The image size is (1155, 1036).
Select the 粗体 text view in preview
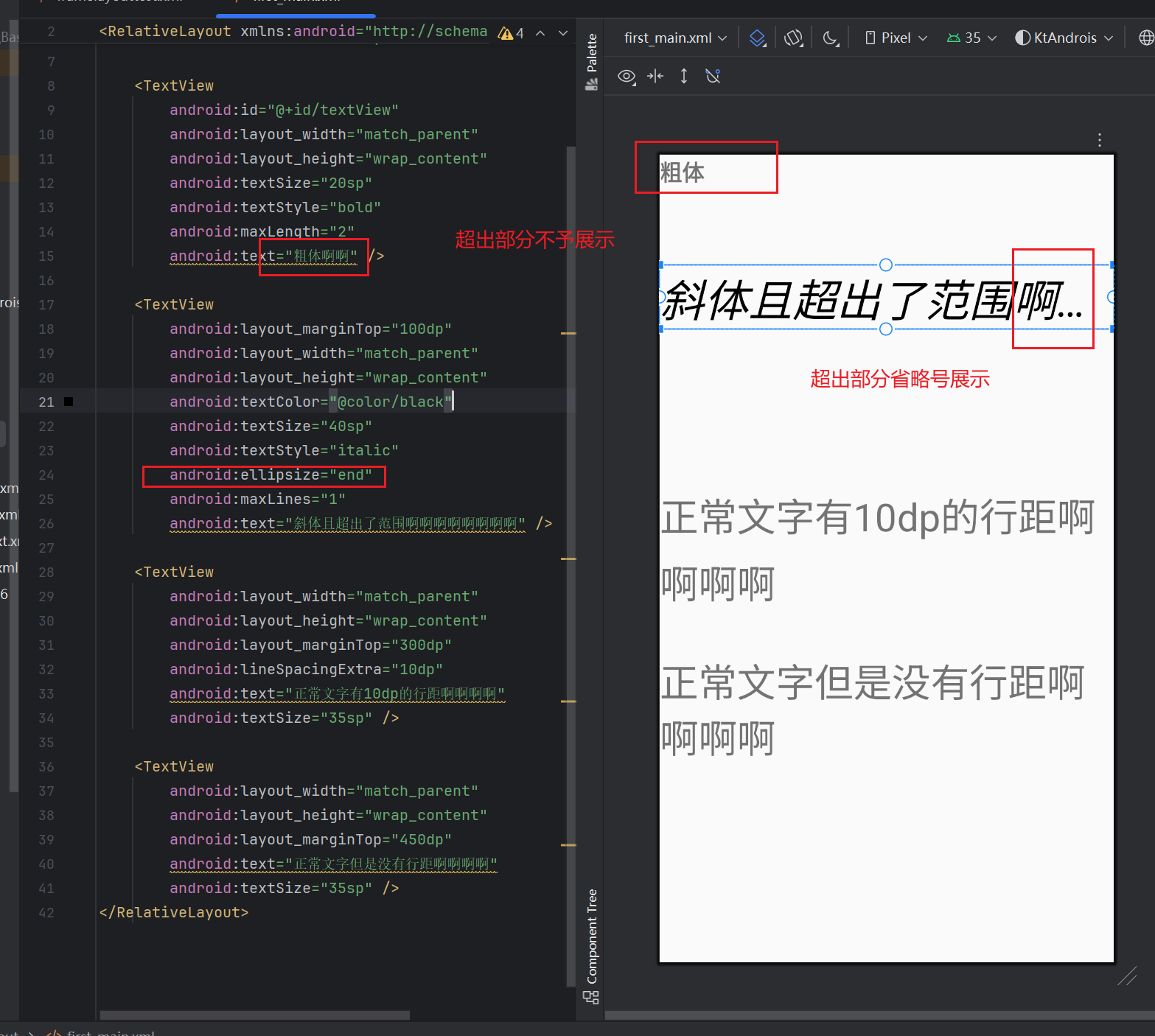coord(683,172)
